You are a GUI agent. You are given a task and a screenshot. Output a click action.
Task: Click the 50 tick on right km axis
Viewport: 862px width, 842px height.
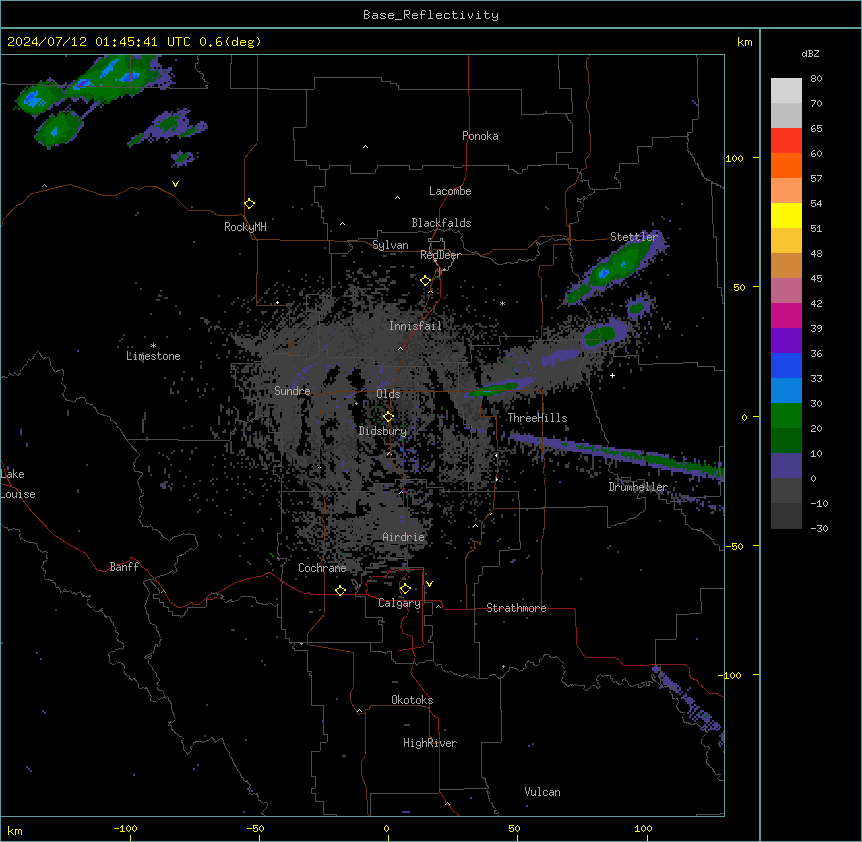pyautogui.click(x=739, y=287)
